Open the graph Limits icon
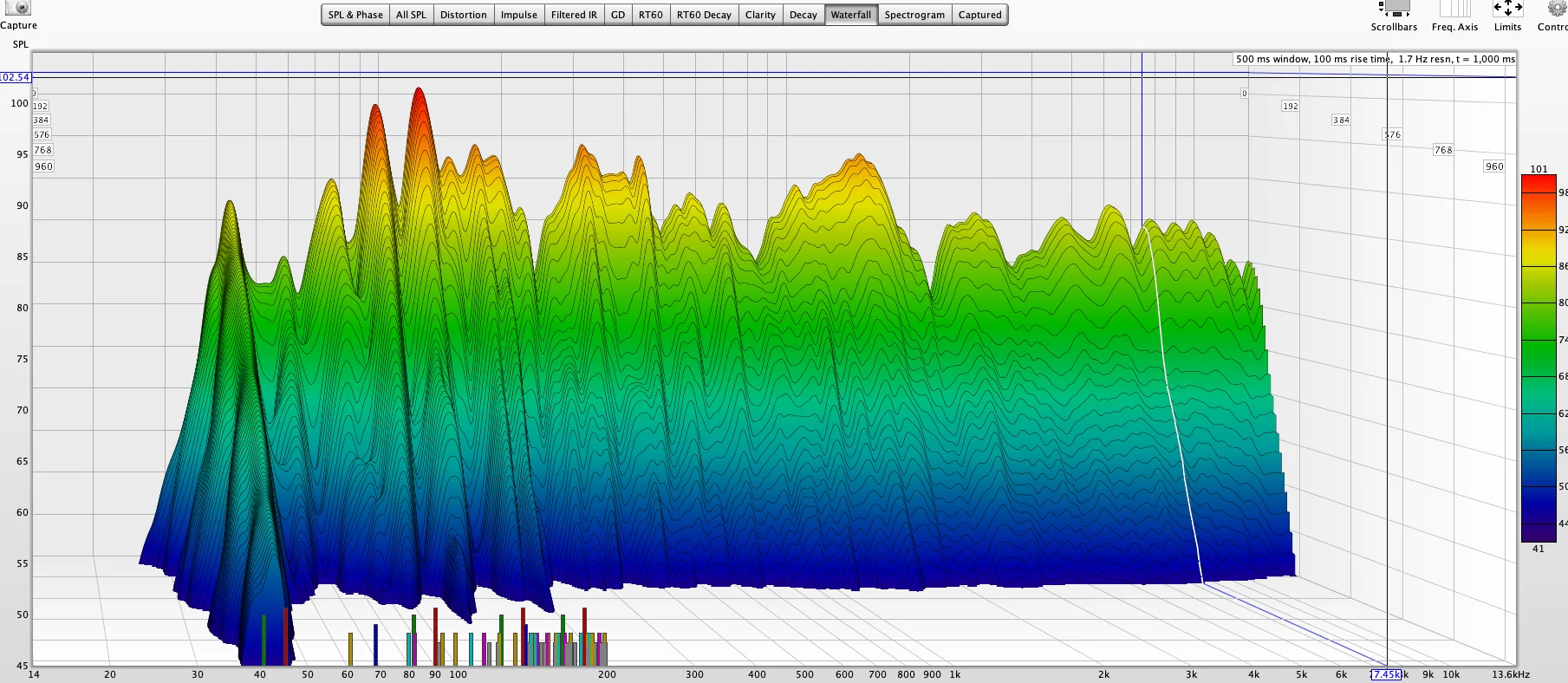1568x683 pixels. (1507, 9)
